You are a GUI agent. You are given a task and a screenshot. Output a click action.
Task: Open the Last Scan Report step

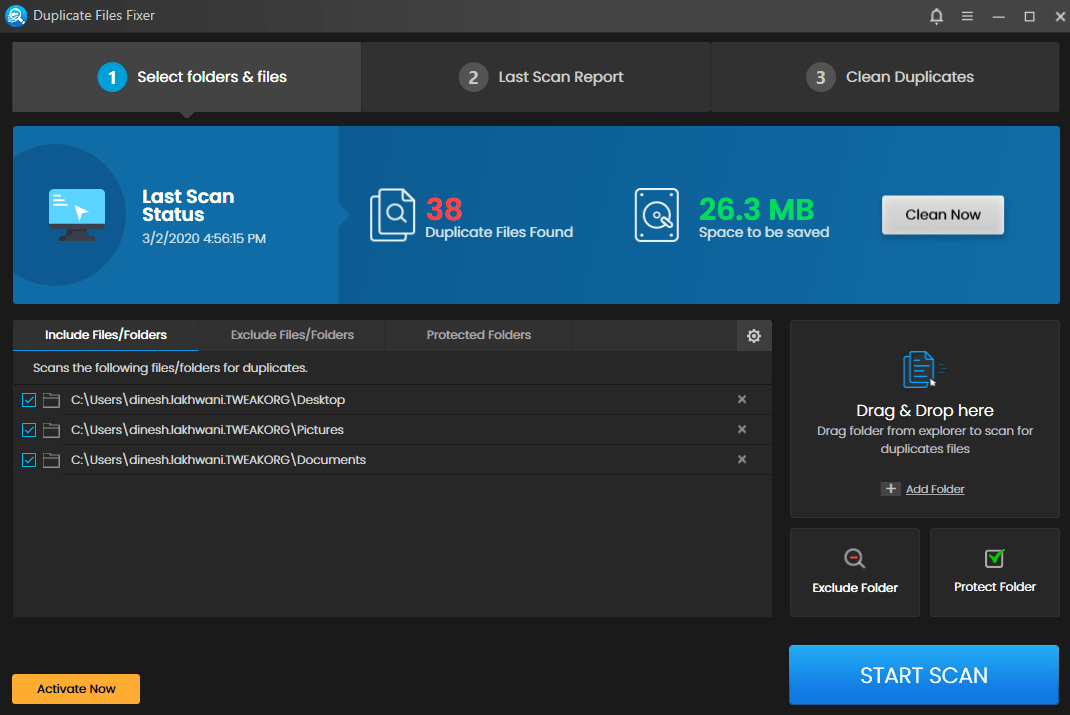pyautogui.click(x=536, y=77)
